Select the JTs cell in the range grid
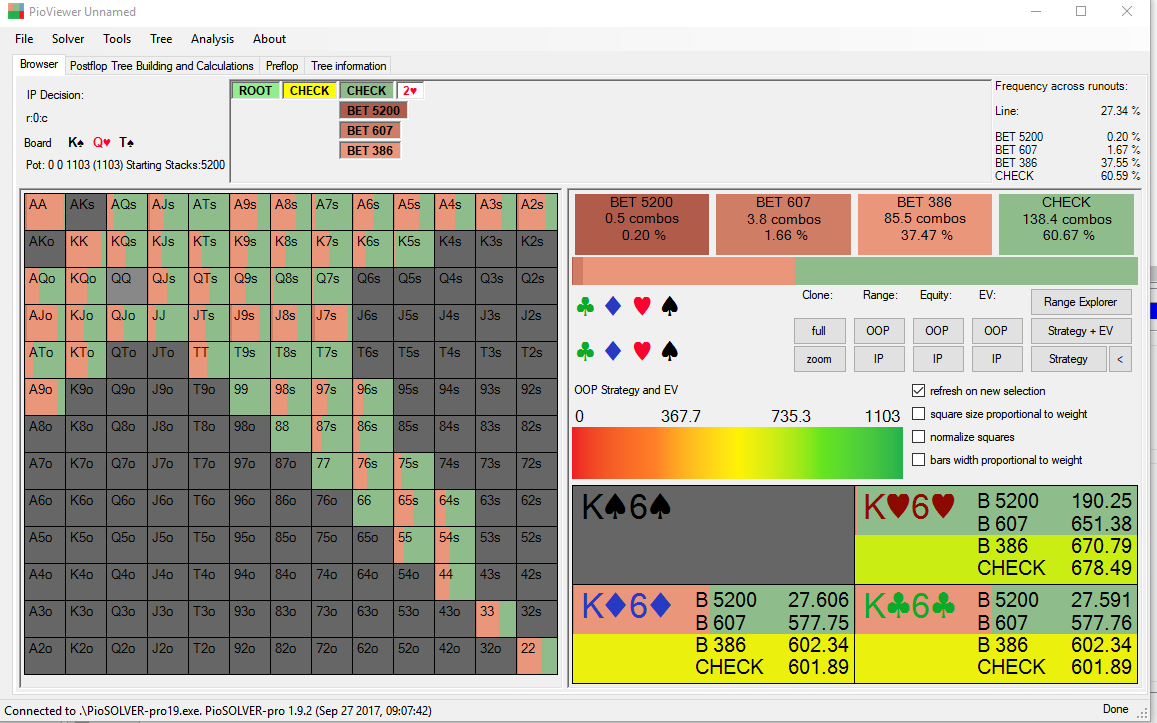The height and width of the screenshot is (723, 1157). (209, 322)
